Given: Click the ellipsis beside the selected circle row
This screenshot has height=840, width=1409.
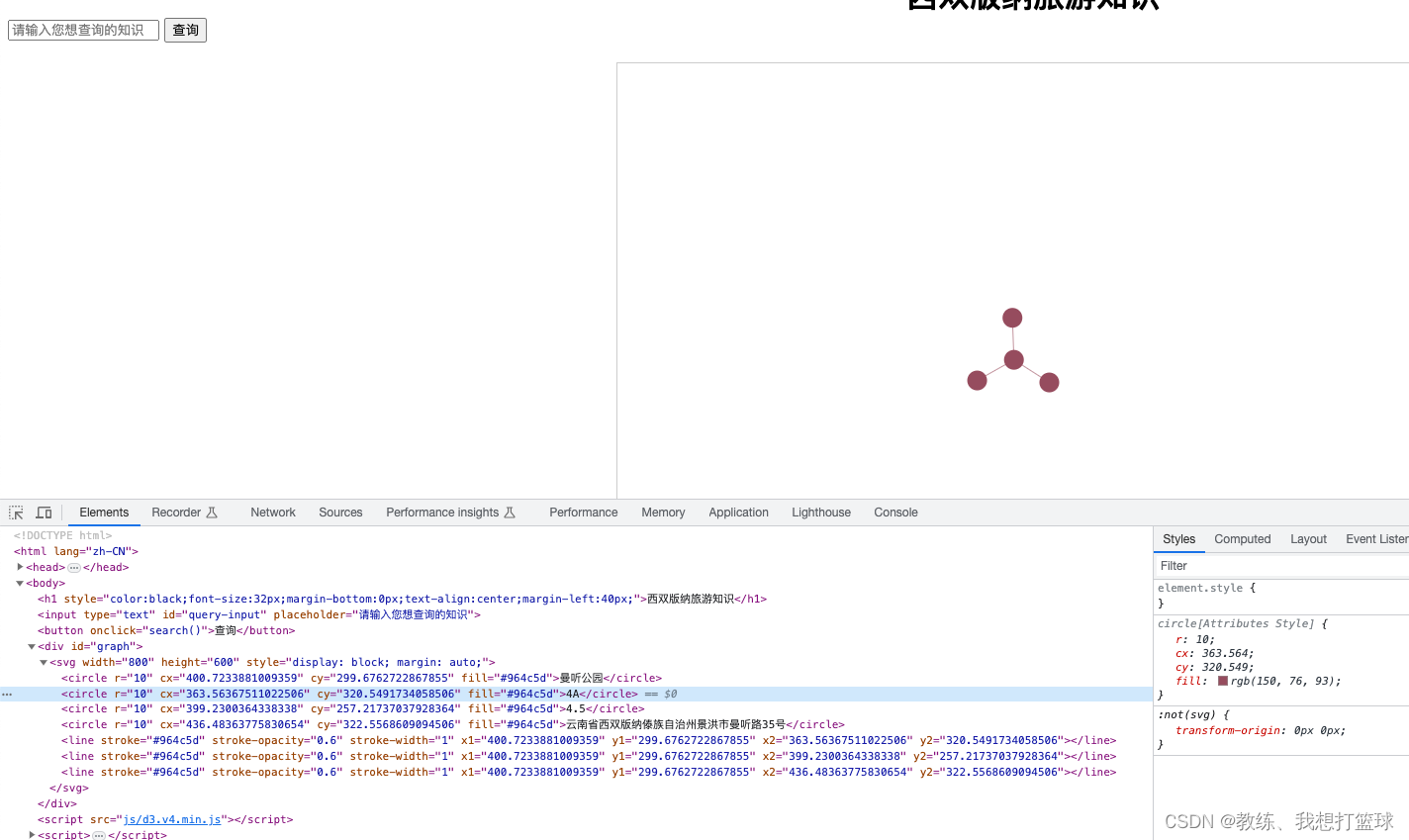Looking at the screenshot, I should pos(7,695).
